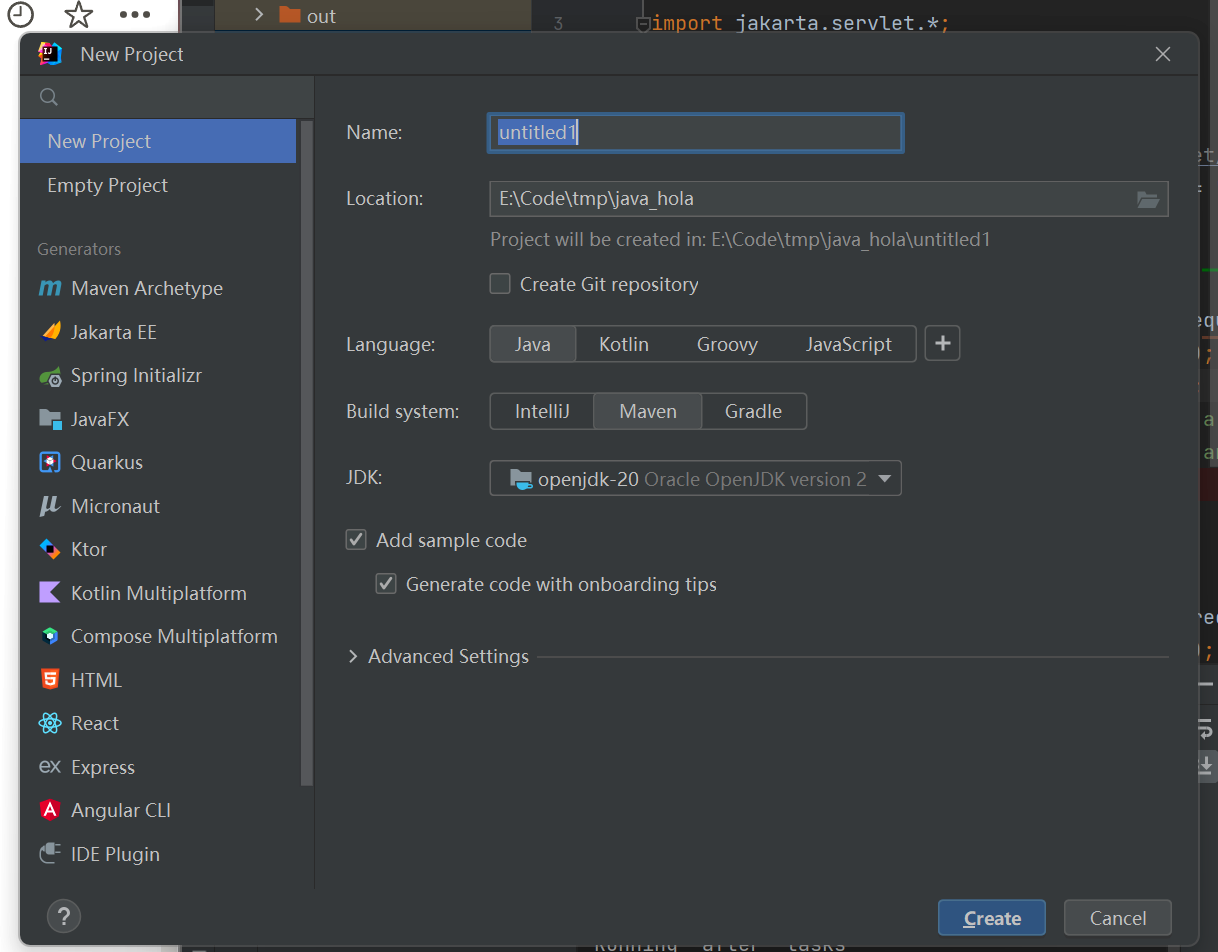Viewport: 1218px width, 952px height.
Task: Click the Kotlin Multiplatform icon
Action: coord(50,593)
